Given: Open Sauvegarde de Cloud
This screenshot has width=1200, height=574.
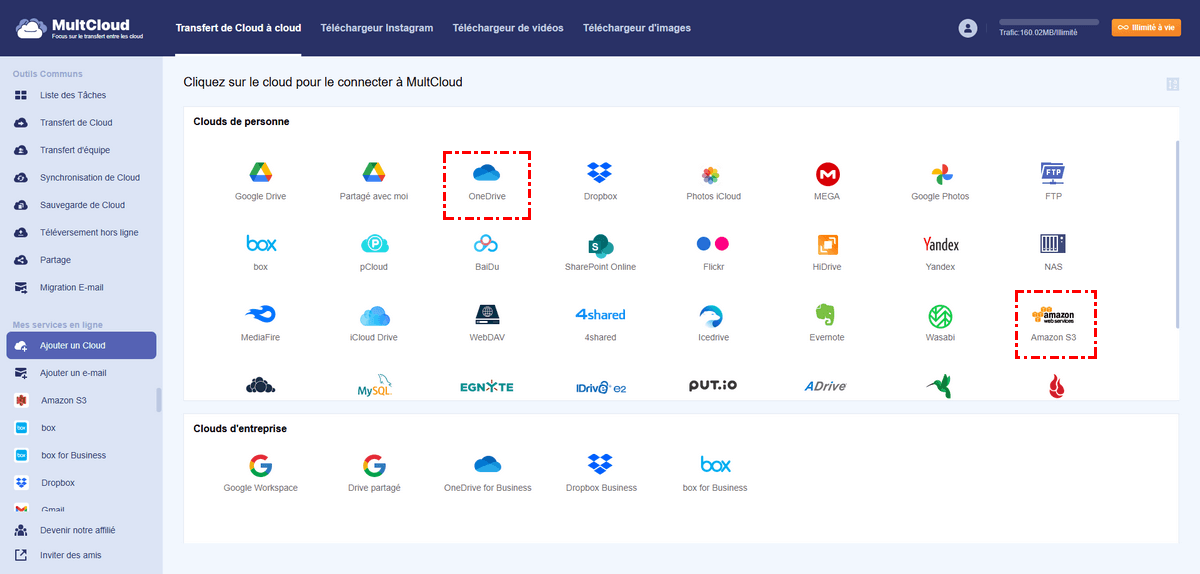Looking at the screenshot, I should pos(80,205).
